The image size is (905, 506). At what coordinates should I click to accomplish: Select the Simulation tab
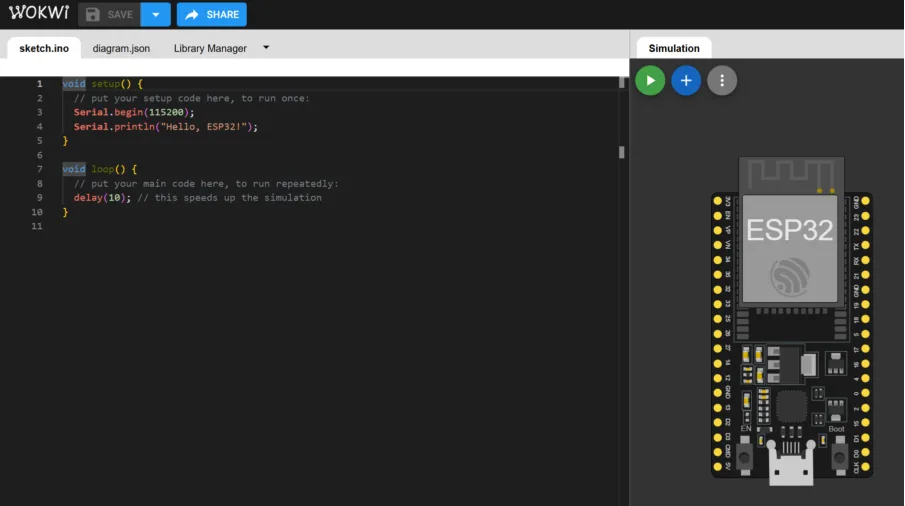[x=674, y=48]
